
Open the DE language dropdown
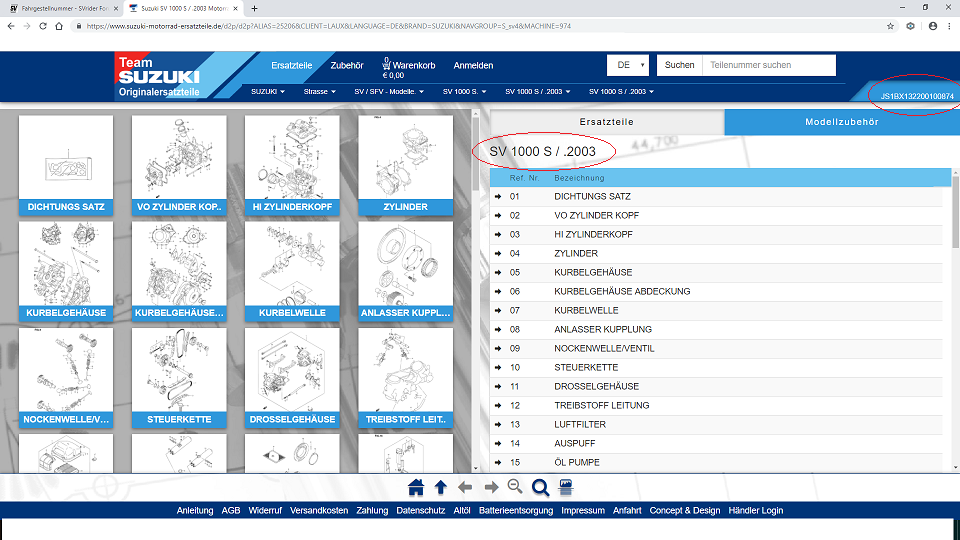click(628, 65)
